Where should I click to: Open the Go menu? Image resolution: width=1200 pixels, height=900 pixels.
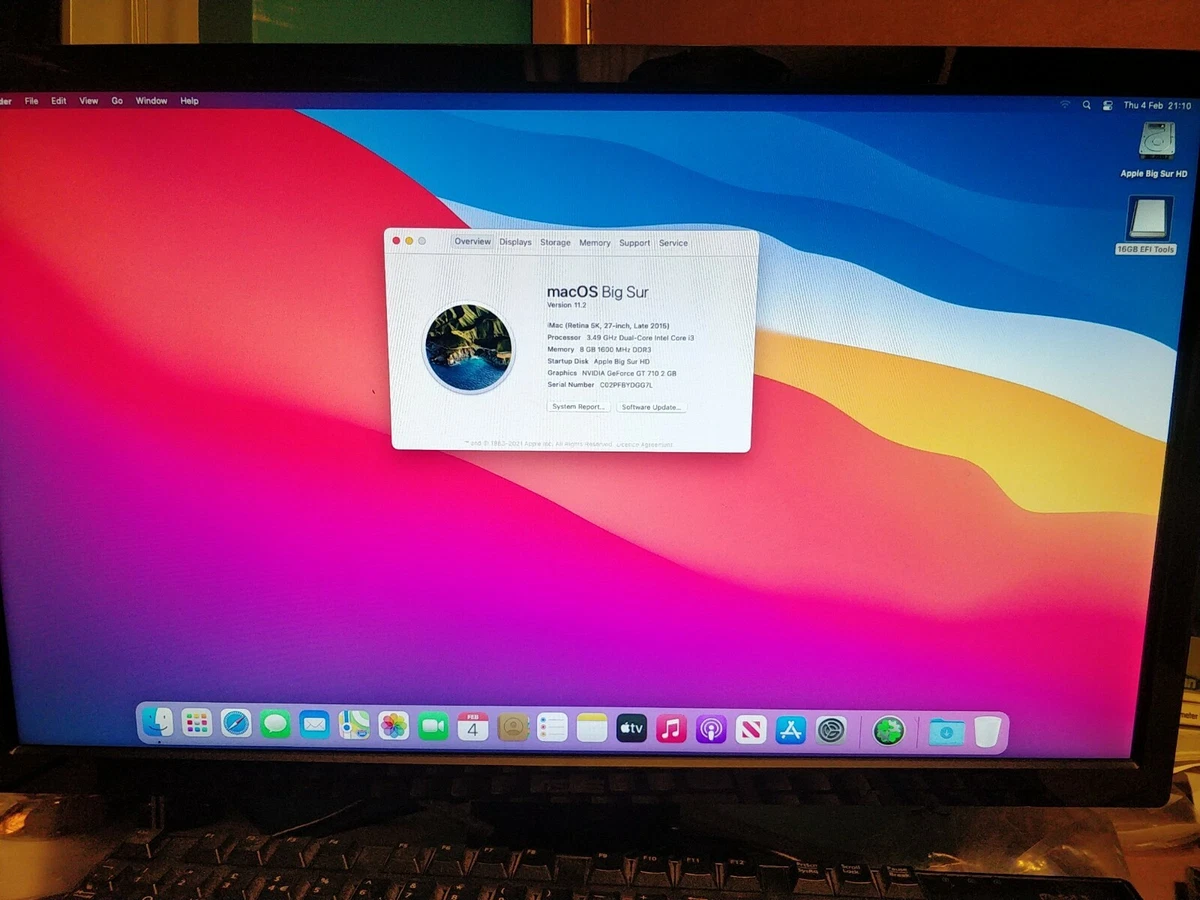point(117,101)
